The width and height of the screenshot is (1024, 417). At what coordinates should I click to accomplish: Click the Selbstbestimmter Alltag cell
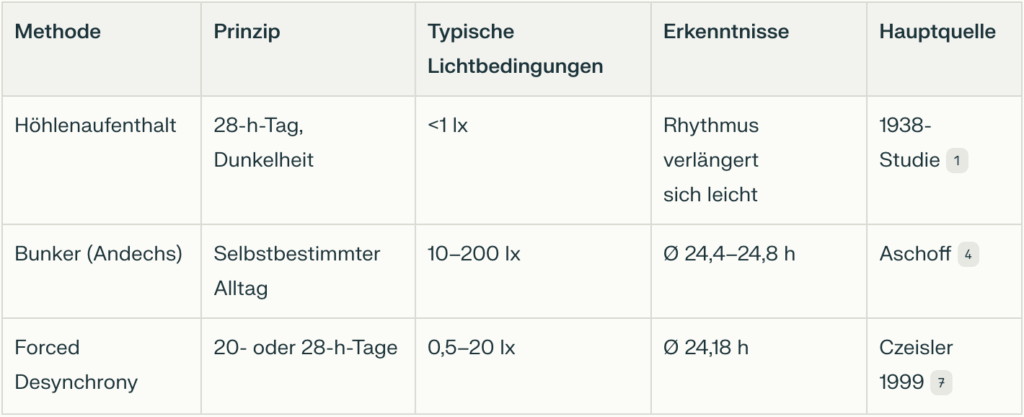(x=296, y=271)
